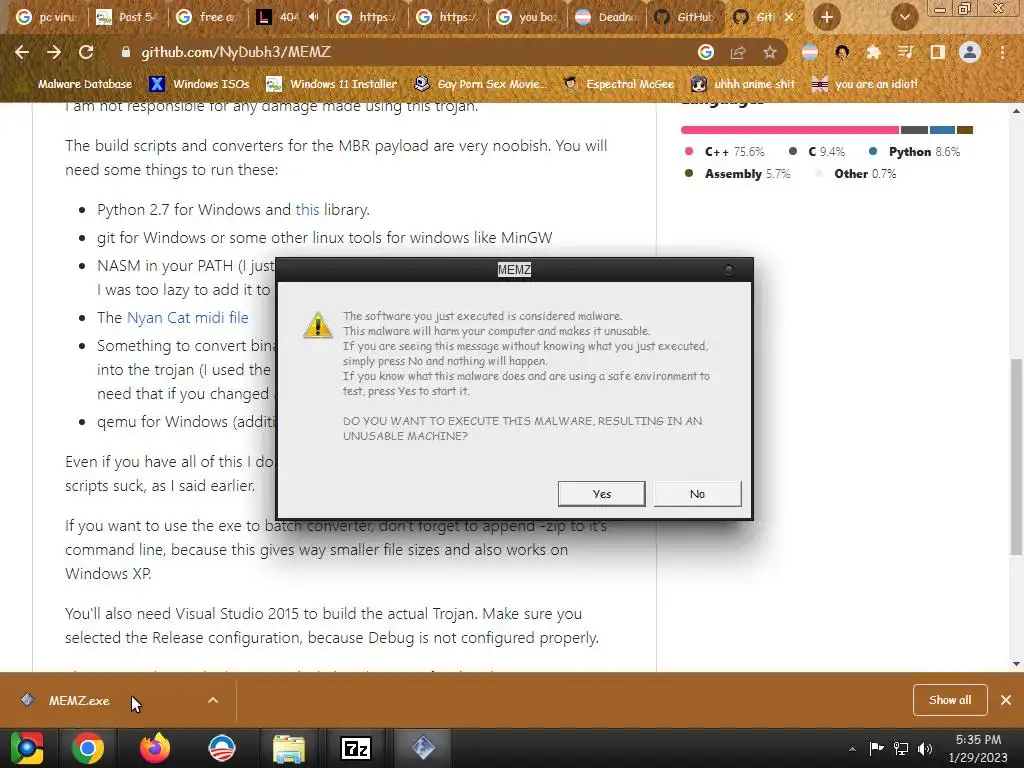This screenshot has height=768, width=1024.
Task: Toggle the browser side panel icon
Action: pyautogui.click(x=937, y=52)
